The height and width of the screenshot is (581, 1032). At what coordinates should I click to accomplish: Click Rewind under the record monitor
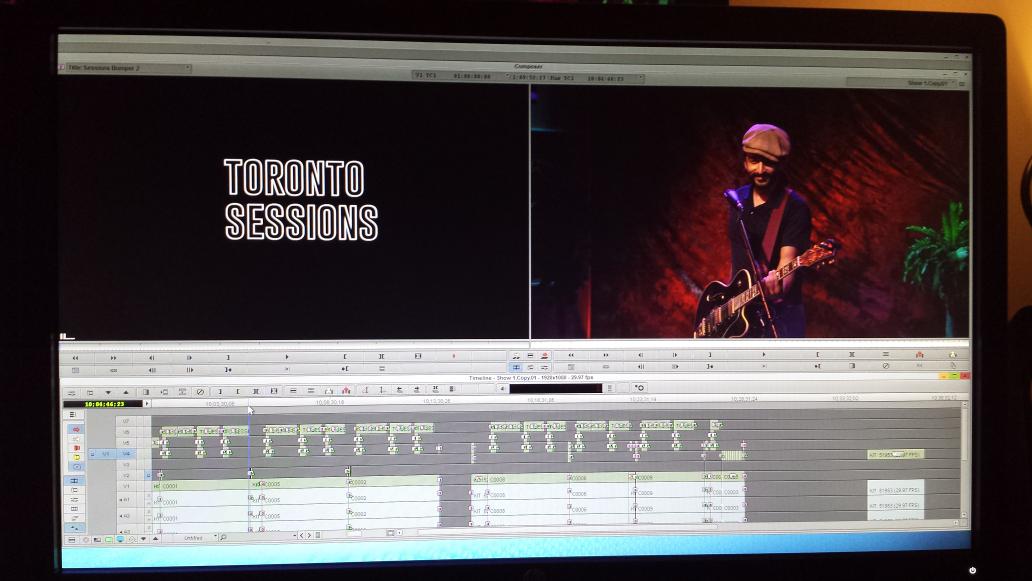pyautogui.click(x=571, y=355)
